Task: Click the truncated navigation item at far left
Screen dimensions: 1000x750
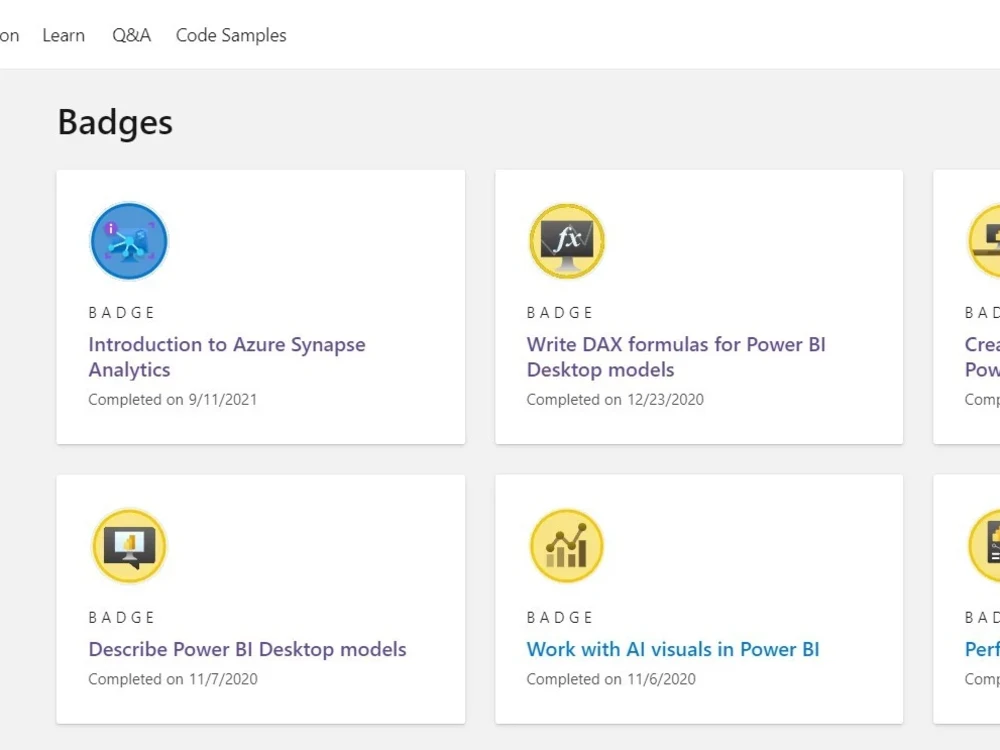Action: click(8, 35)
